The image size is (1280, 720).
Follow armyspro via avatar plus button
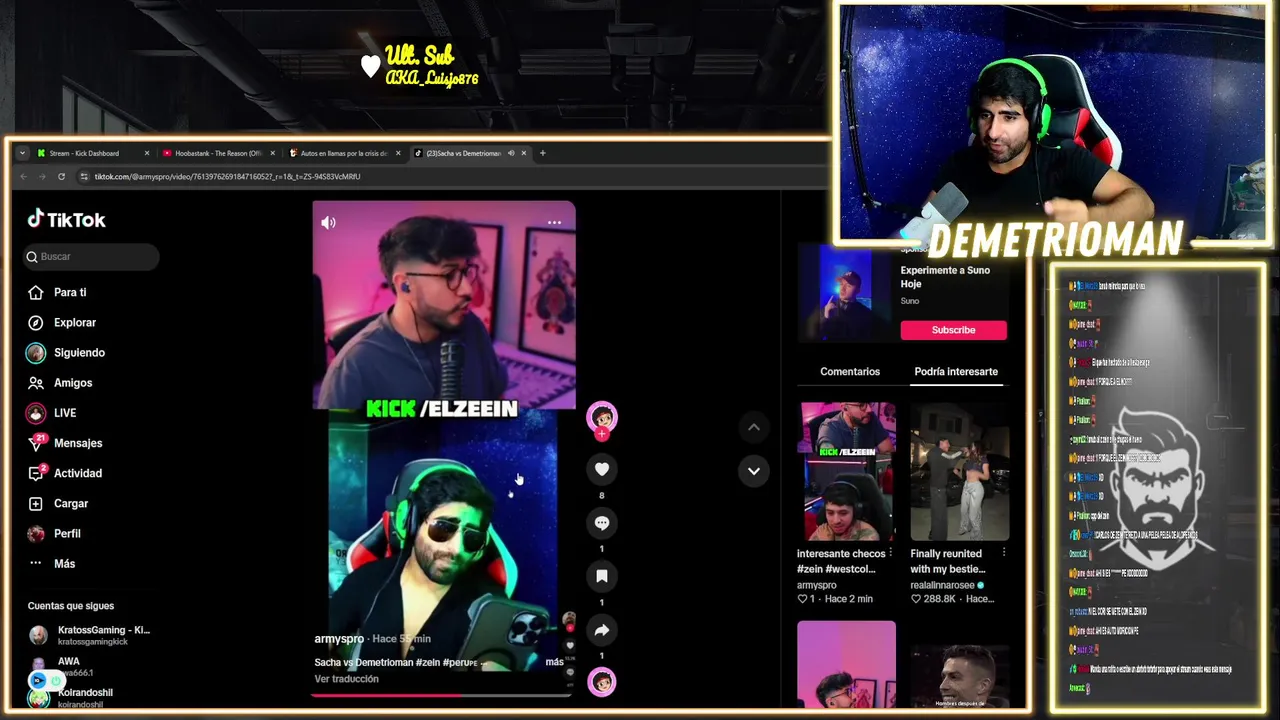[602, 434]
